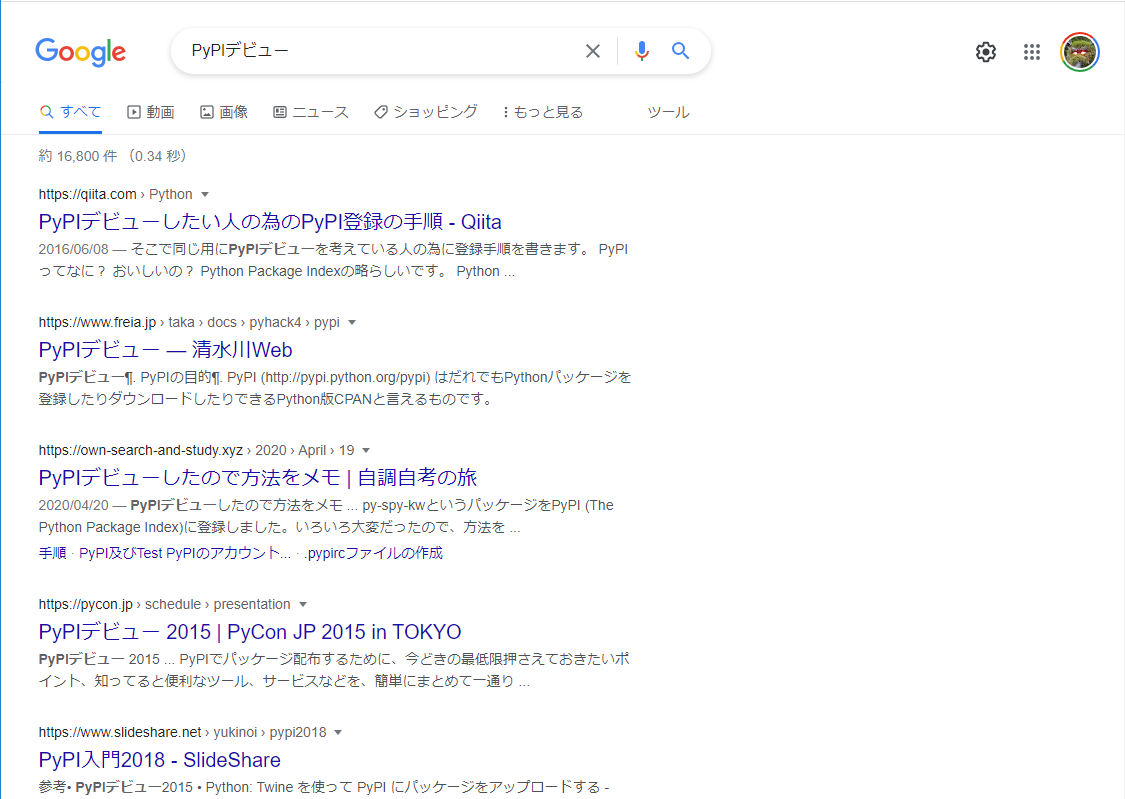This screenshot has width=1125, height=799.
Task: Open the ツール tools button
Action: click(x=668, y=112)
